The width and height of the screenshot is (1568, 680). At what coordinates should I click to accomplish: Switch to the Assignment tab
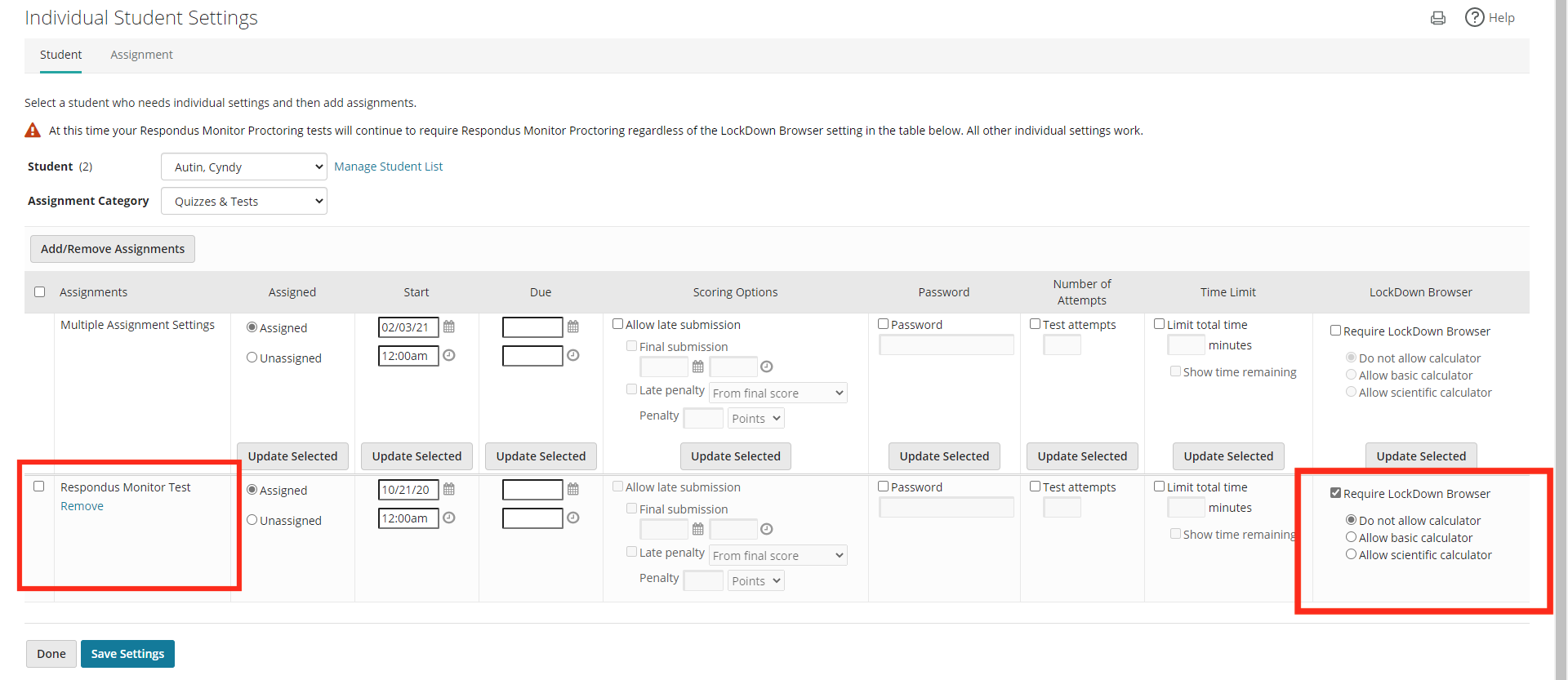pyautogui.click(x=141, y=55)
